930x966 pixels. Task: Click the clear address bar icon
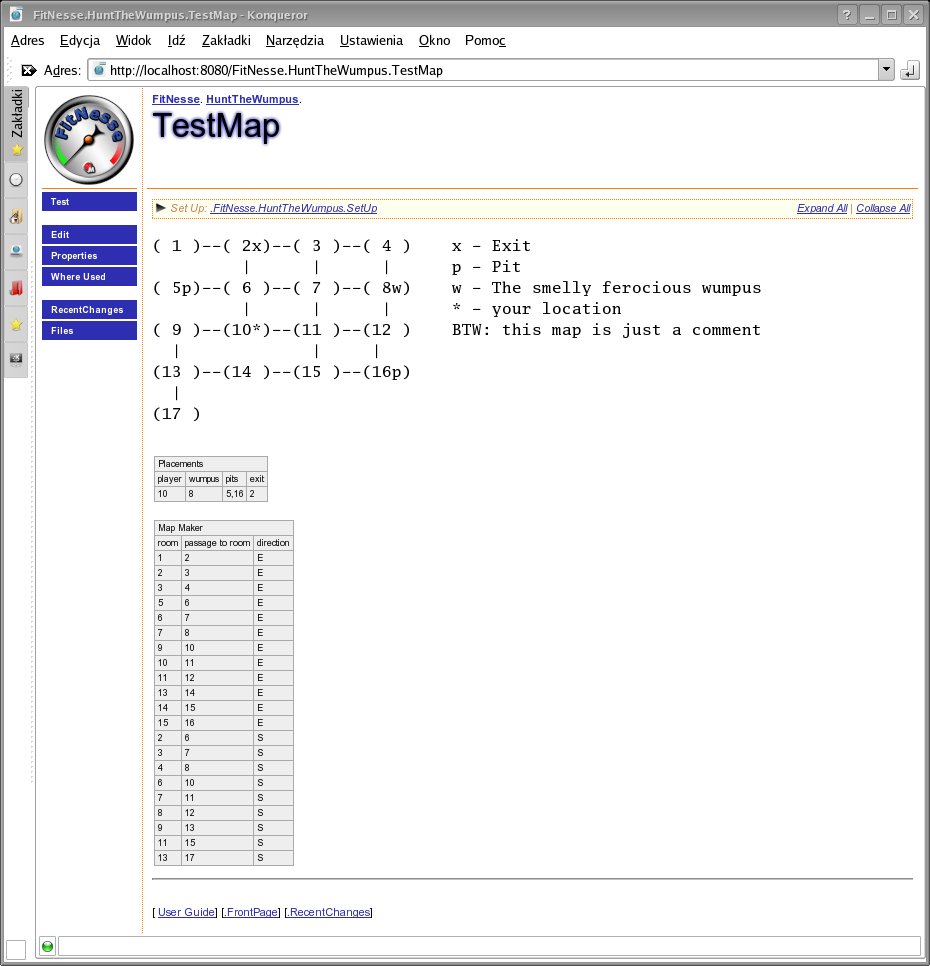tap(28, 71)
